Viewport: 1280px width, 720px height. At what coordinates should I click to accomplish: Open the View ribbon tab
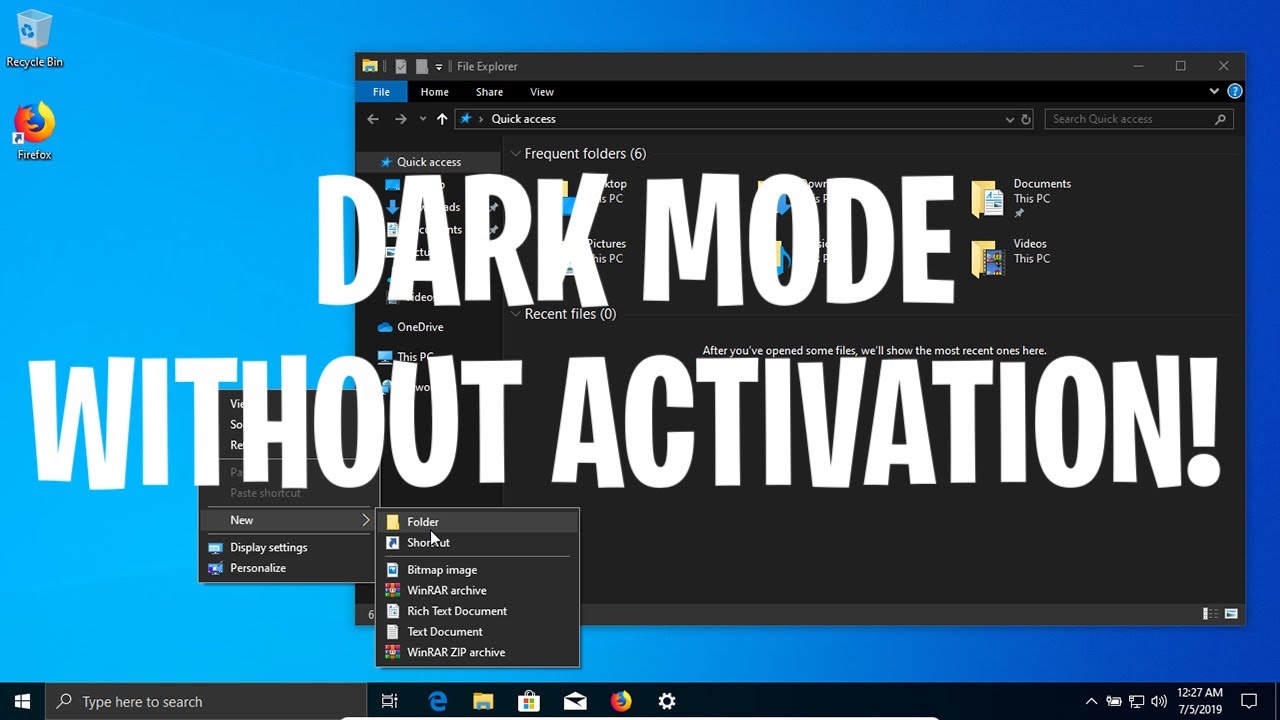(x=541, y=92)
